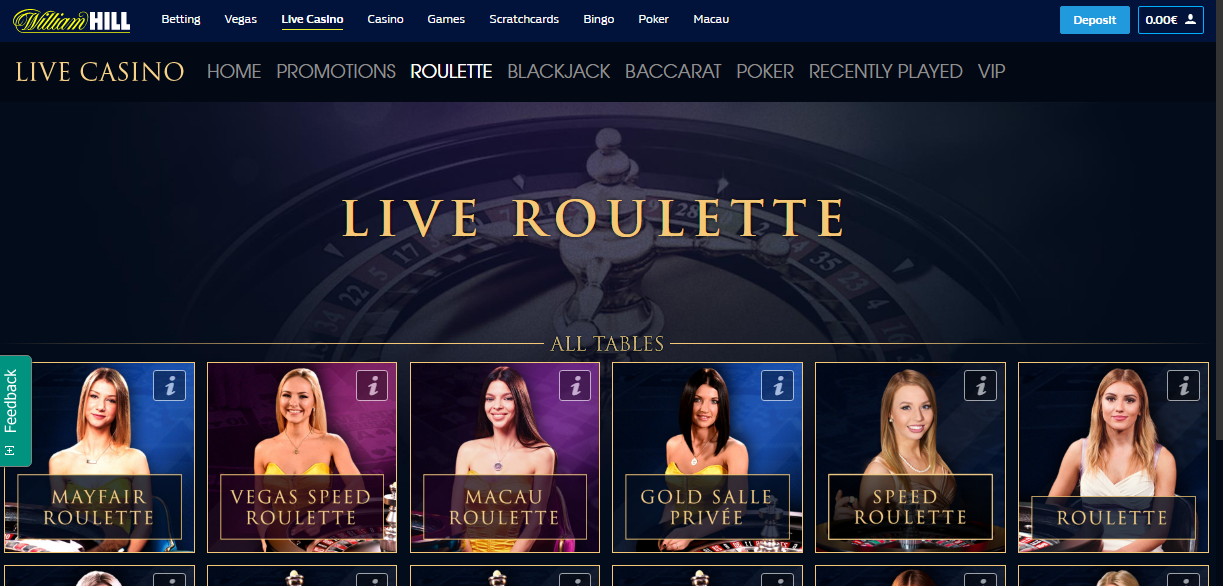Switch to Blackjack tab
Viewport: 1223px width, 586px height.
559,72
